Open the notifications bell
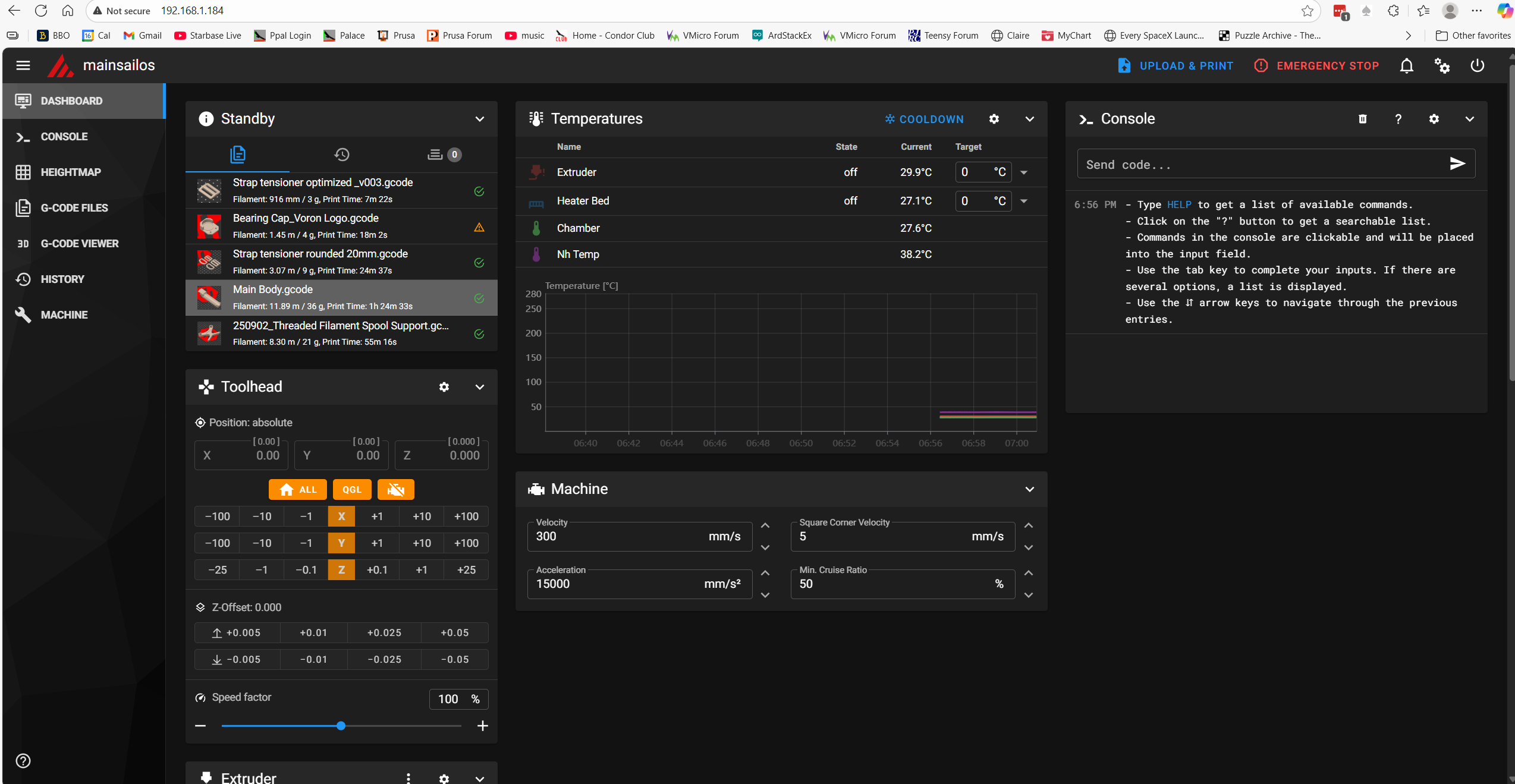 (x=1406, y=65)
